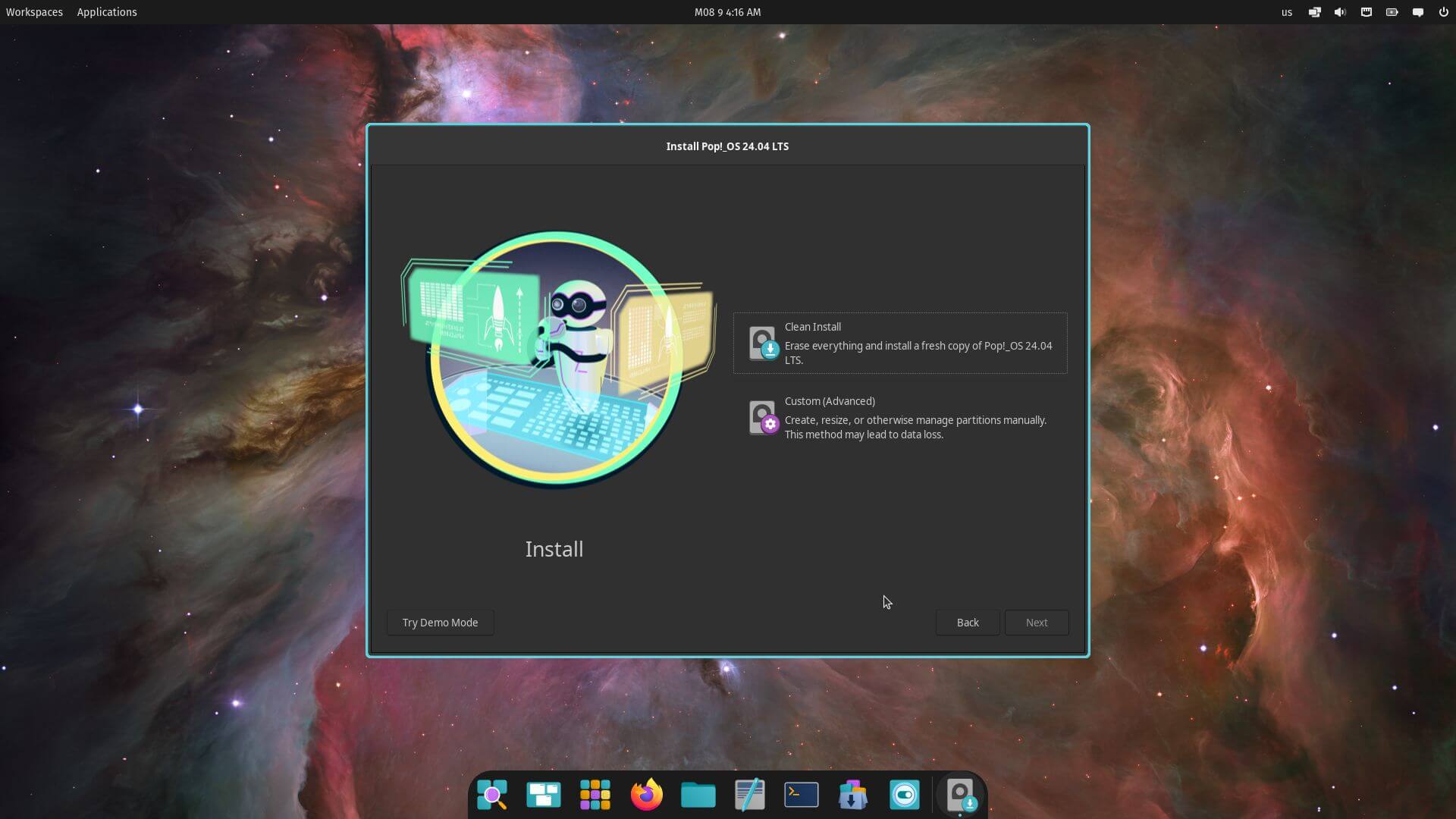Open the notifications icon in top panel
The height and width of the screenshot is (819, 1456).
[x=1418, y=12]
